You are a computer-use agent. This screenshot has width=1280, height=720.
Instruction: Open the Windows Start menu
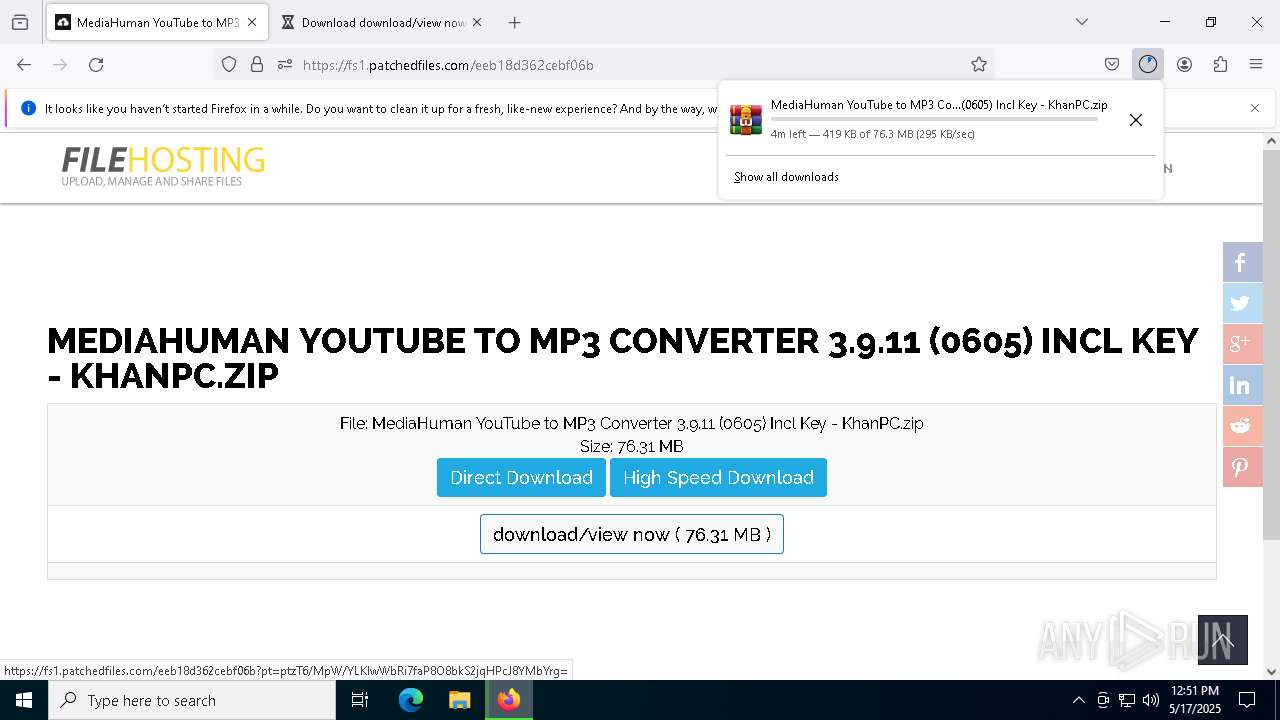click(x=24, y=700)
